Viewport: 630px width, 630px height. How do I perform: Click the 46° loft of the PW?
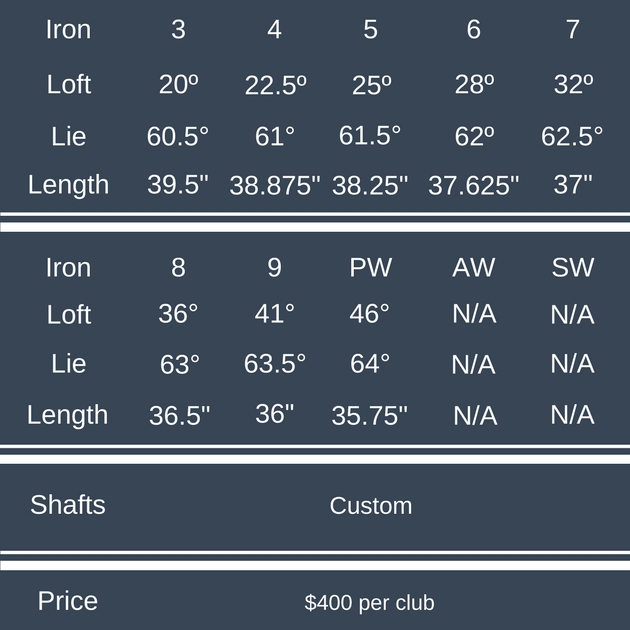(x=370, y=314)
